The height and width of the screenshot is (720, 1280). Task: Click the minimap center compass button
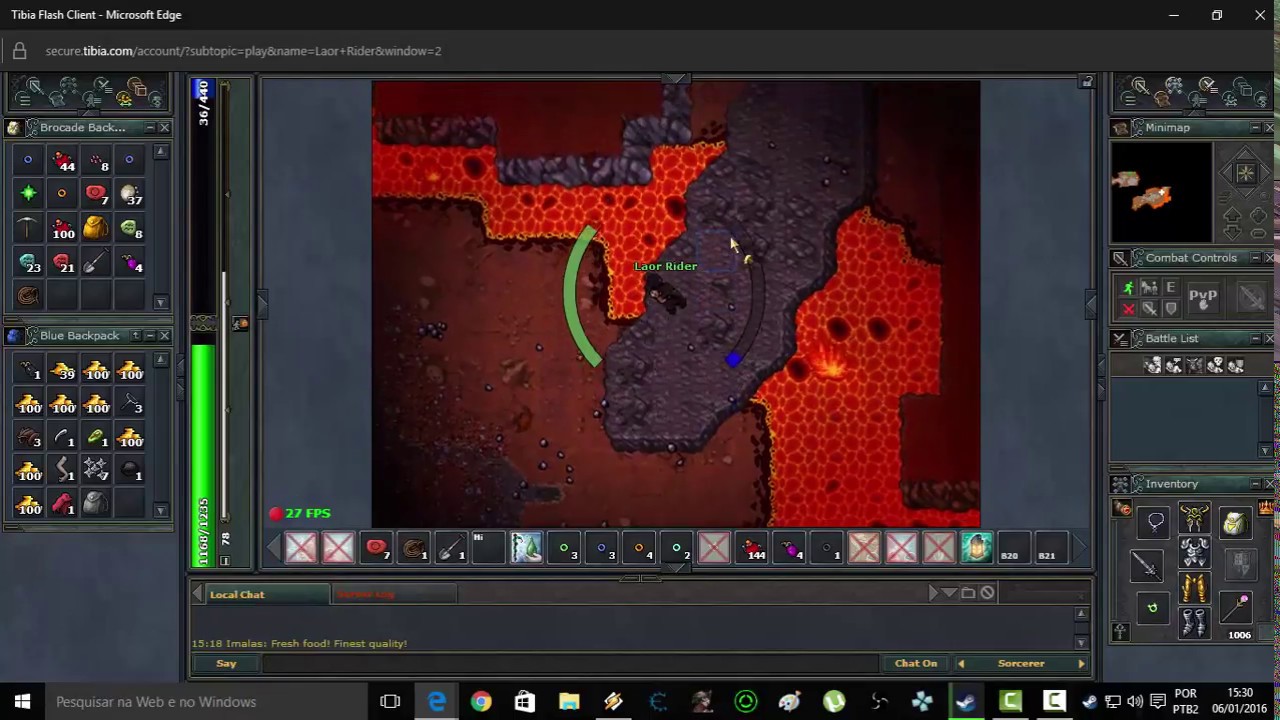click(x=1245, y=173)
